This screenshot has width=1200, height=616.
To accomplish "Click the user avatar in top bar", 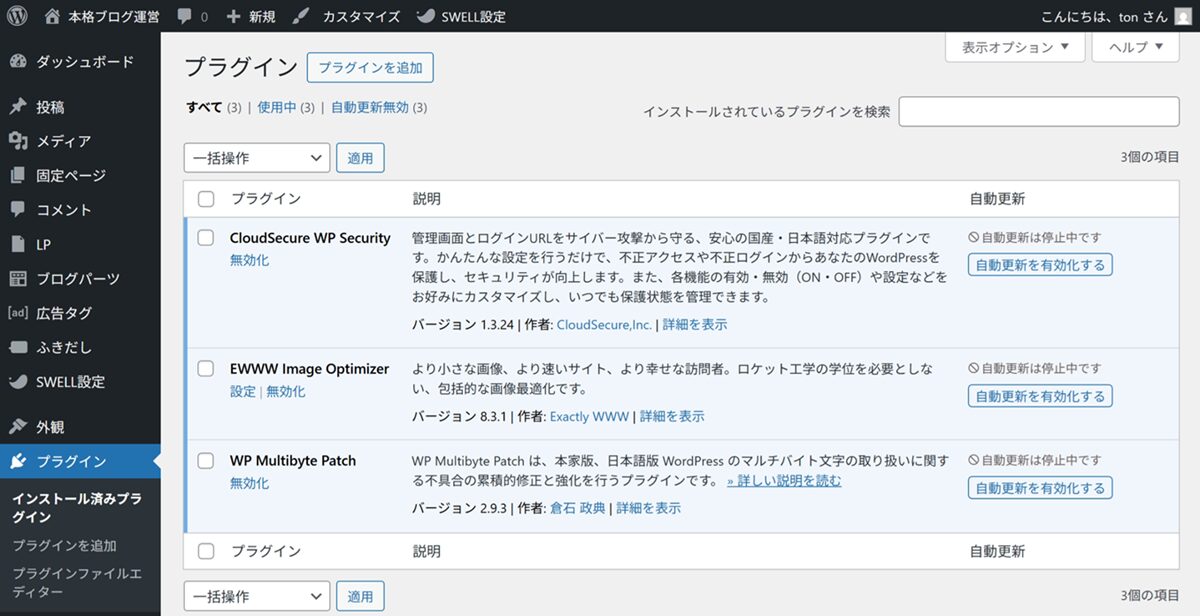I will (x=1183, y=16).
